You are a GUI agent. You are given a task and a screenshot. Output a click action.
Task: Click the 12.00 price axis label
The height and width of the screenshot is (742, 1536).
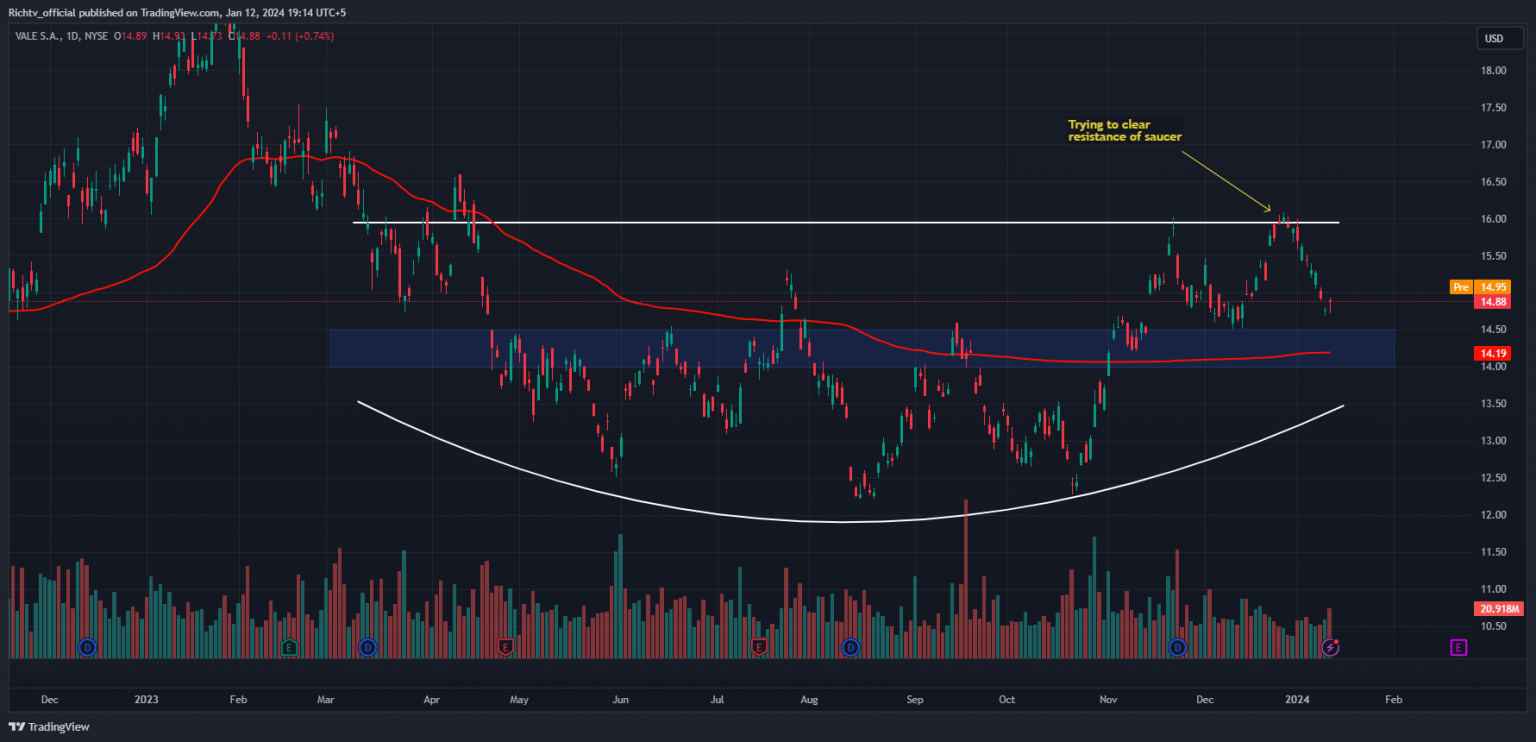click(x=1494, y=515)
